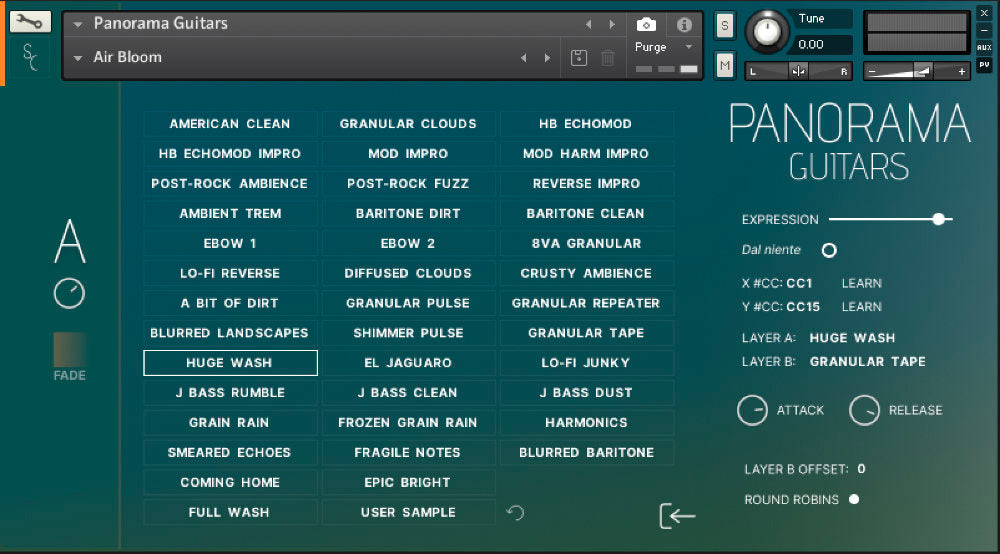Expand the Panorama Guitars instrument dropdown
Viewport: 1000px width, 554px height.
78,25
